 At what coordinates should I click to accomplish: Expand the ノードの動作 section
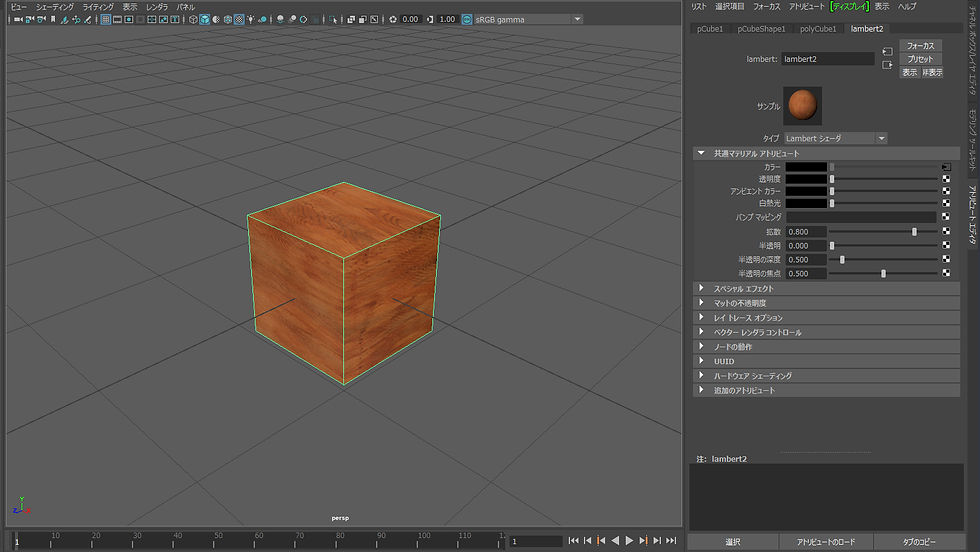click(x=826, y=347)
